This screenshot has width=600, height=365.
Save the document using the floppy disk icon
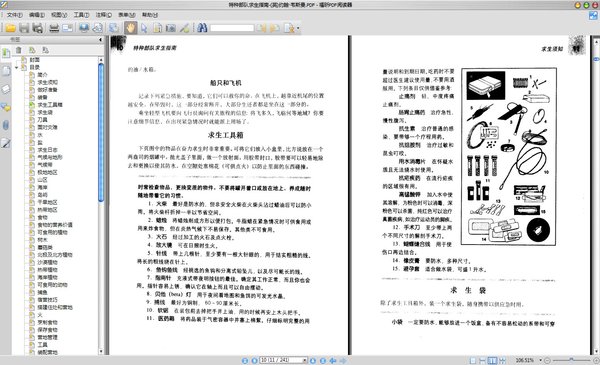tap(24, 28)
